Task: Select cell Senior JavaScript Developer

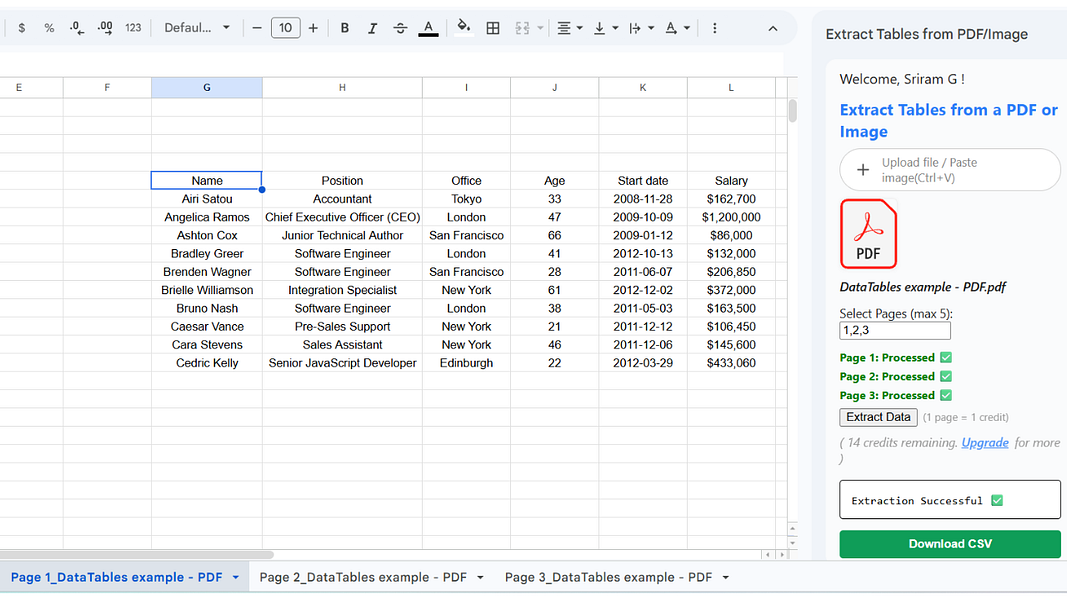Action: [x=342, y=363]
